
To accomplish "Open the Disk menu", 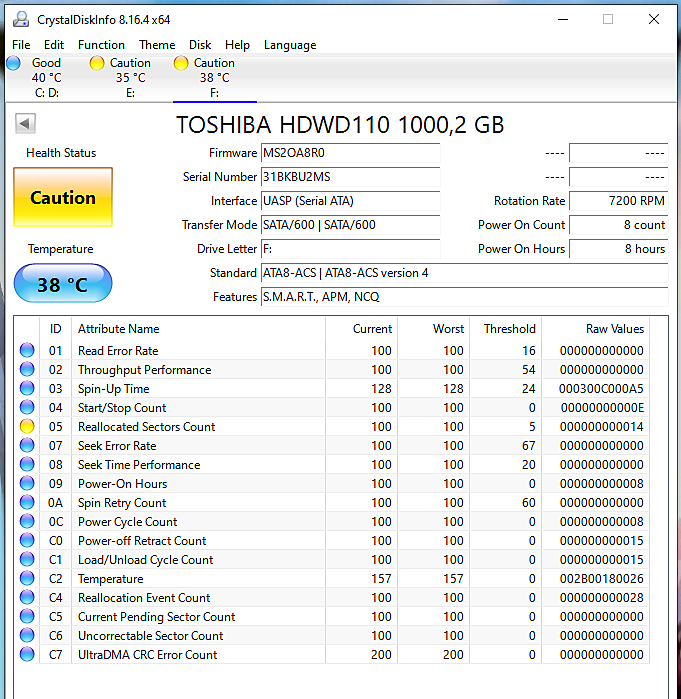I will 200,45.
